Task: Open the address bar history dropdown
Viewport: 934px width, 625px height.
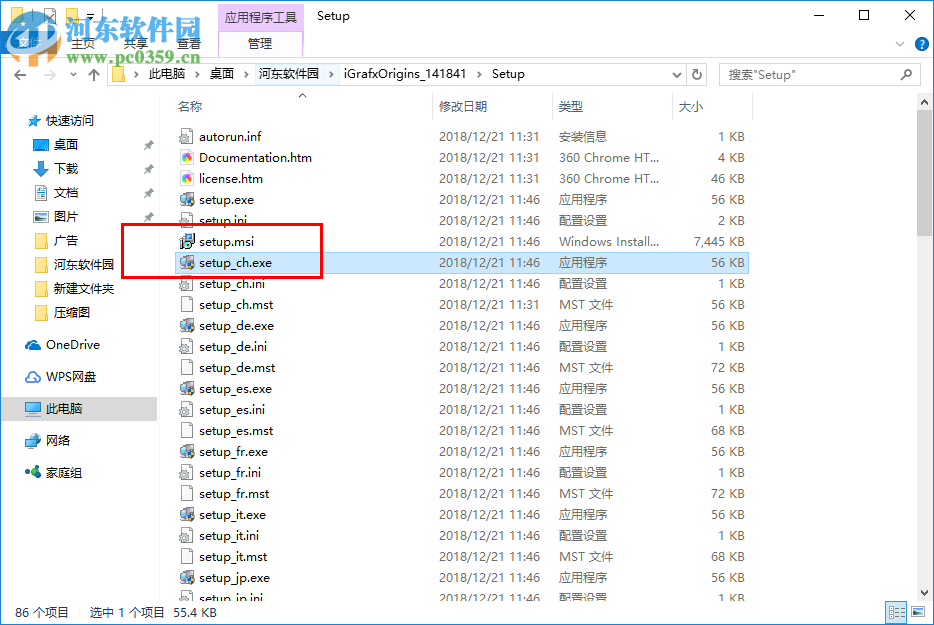Action: tap(676, 73)
